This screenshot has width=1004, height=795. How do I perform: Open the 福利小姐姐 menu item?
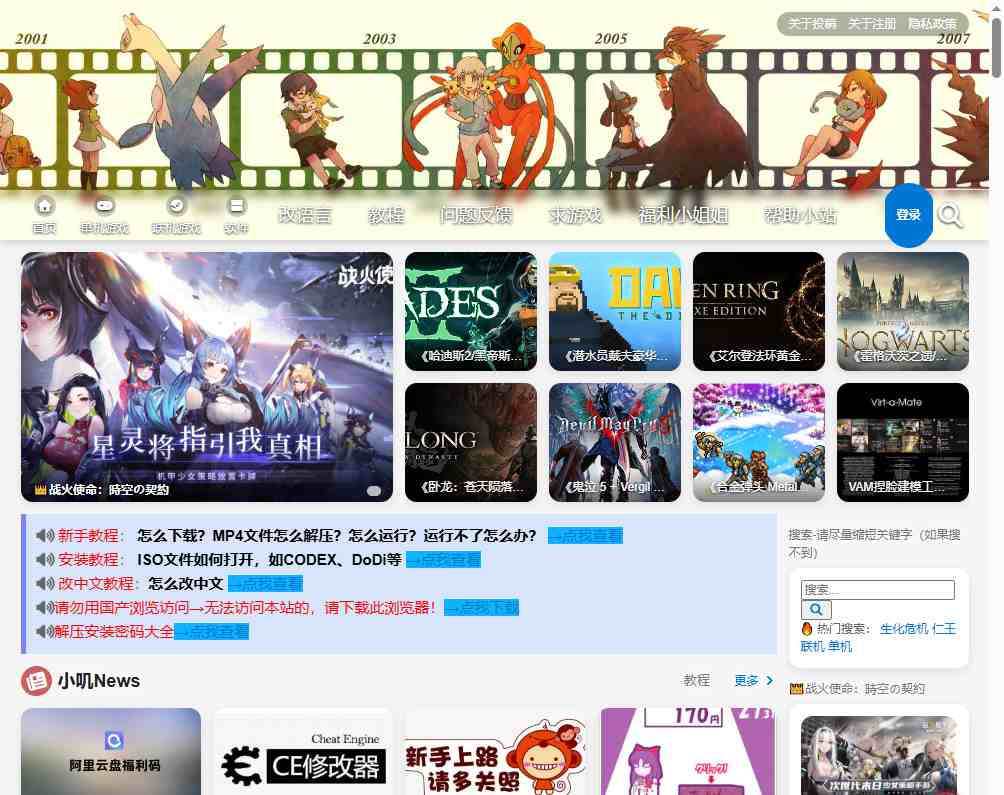tap(683, 216)
